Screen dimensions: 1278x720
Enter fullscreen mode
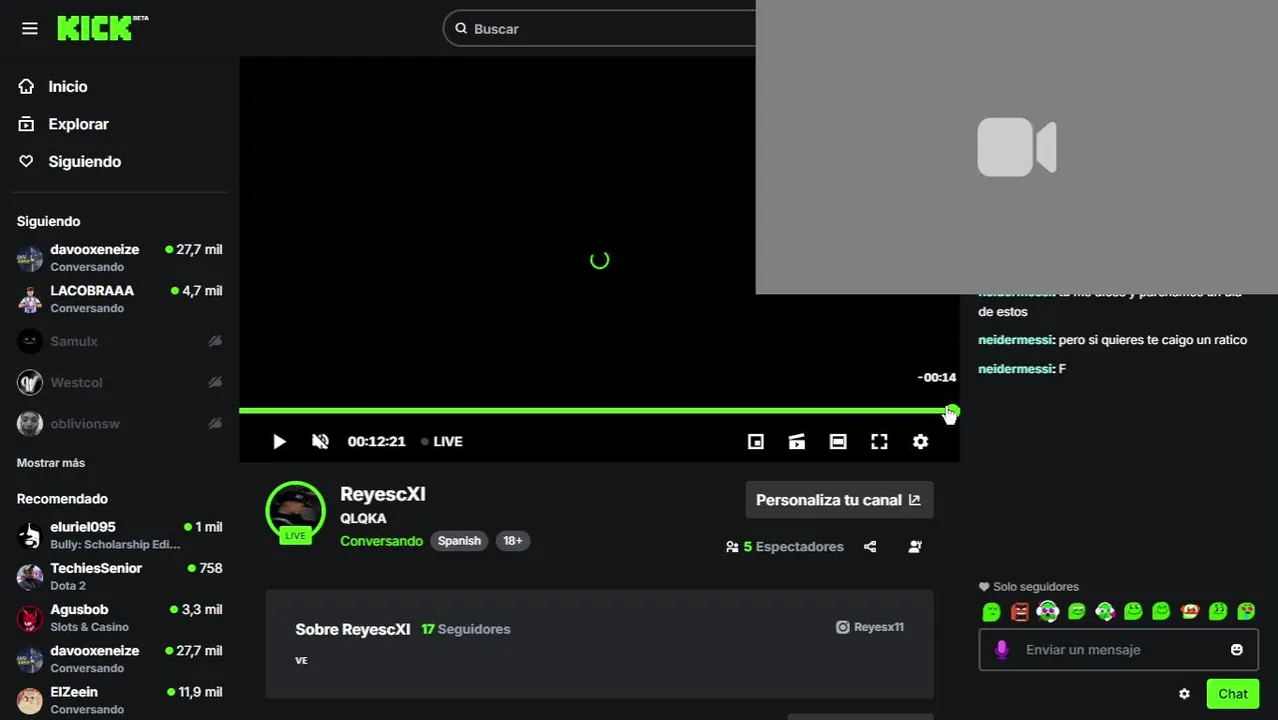pos(879,441)
